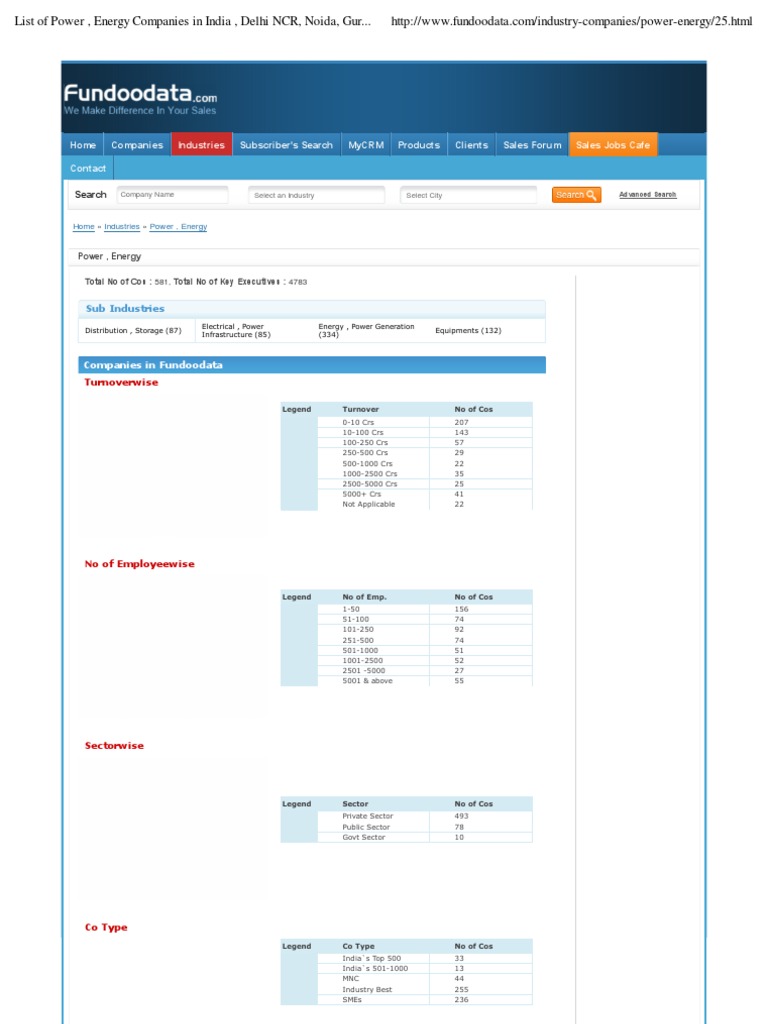Click the Companies in Fundoodata header bar
Screen dimensions: 768x1024
tap(312, 365)
